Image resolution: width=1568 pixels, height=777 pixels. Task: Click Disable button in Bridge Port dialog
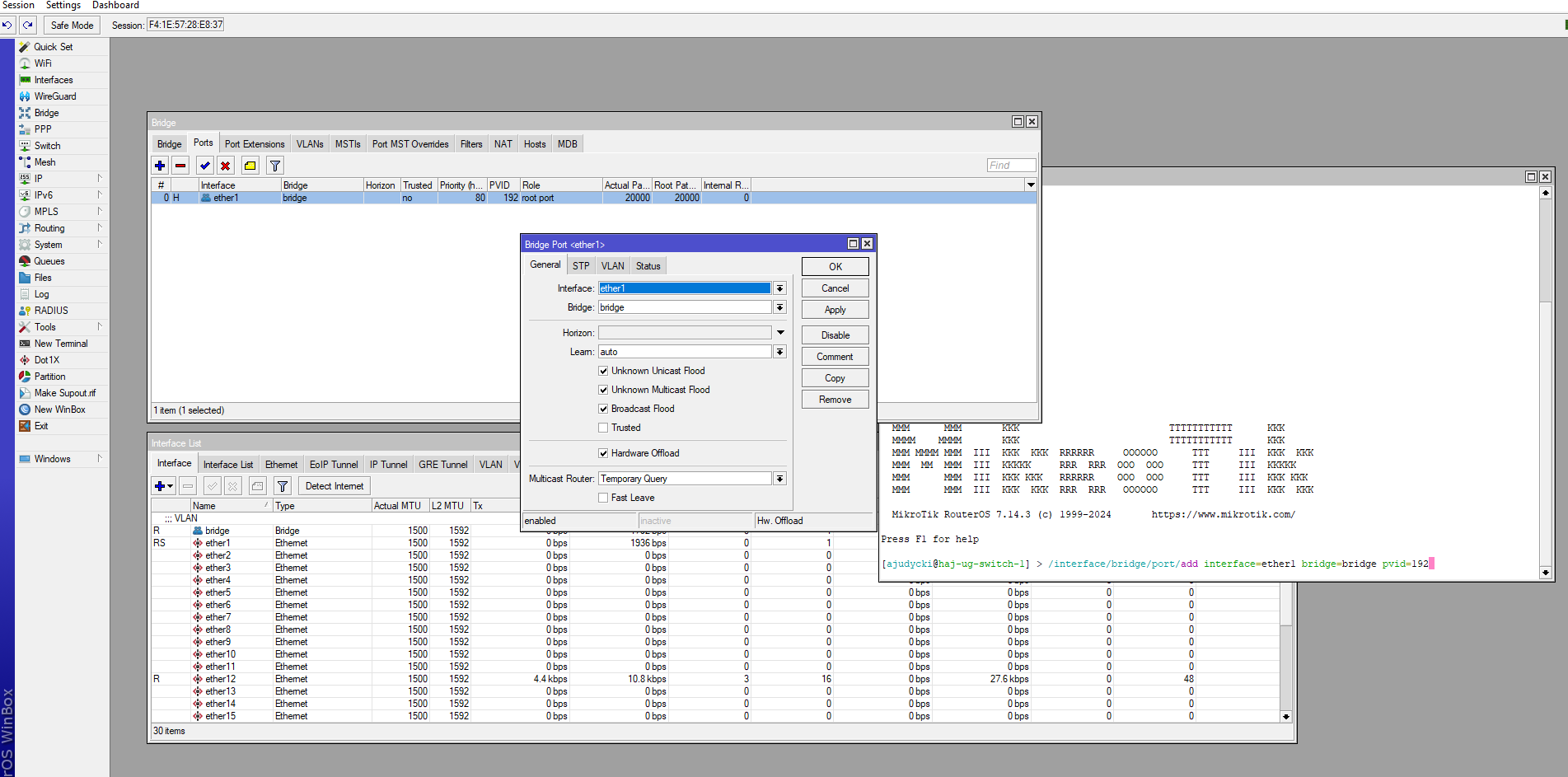(835, 335)
